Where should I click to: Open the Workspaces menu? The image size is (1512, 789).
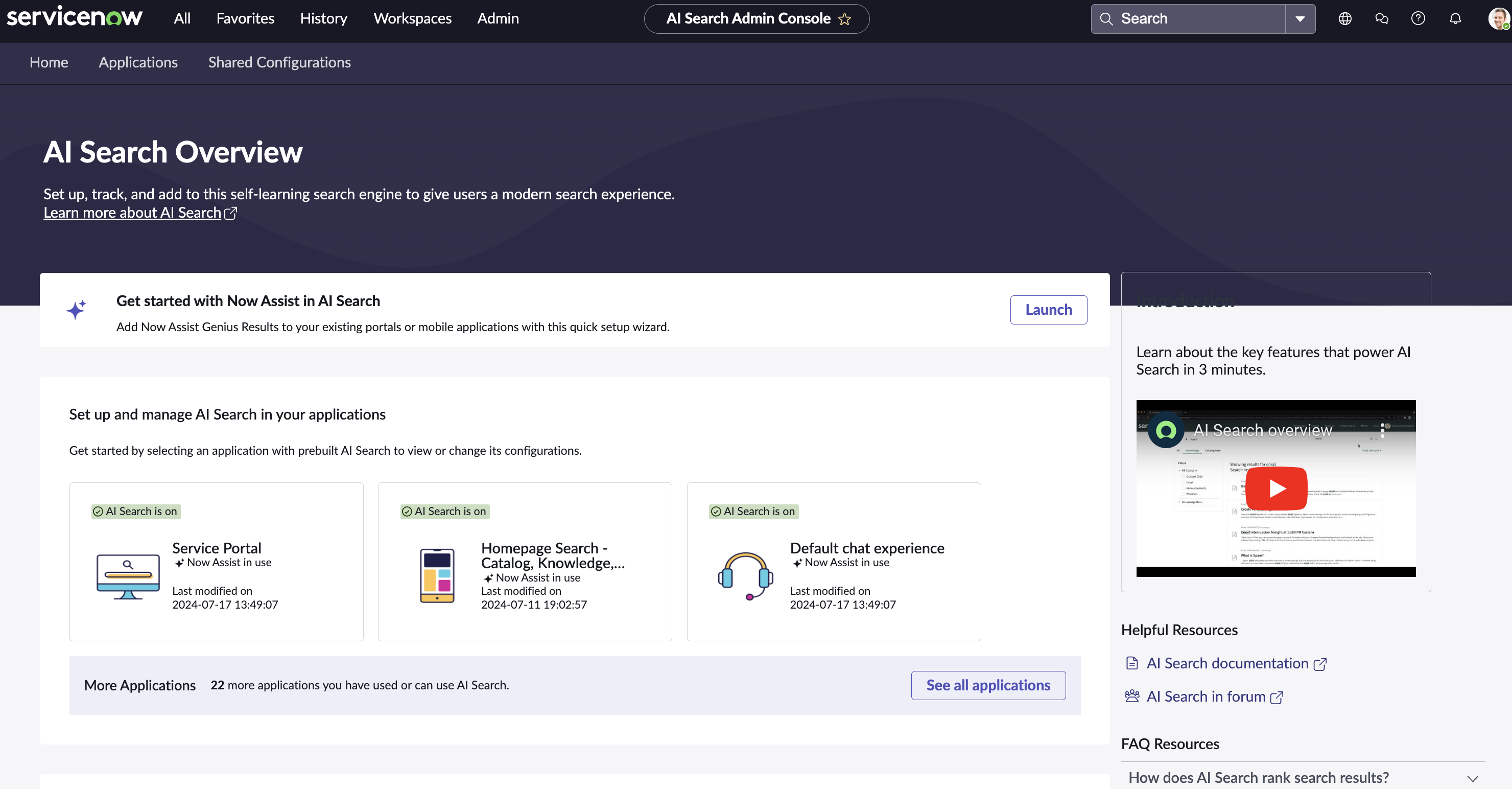click(x=412, y=19)
